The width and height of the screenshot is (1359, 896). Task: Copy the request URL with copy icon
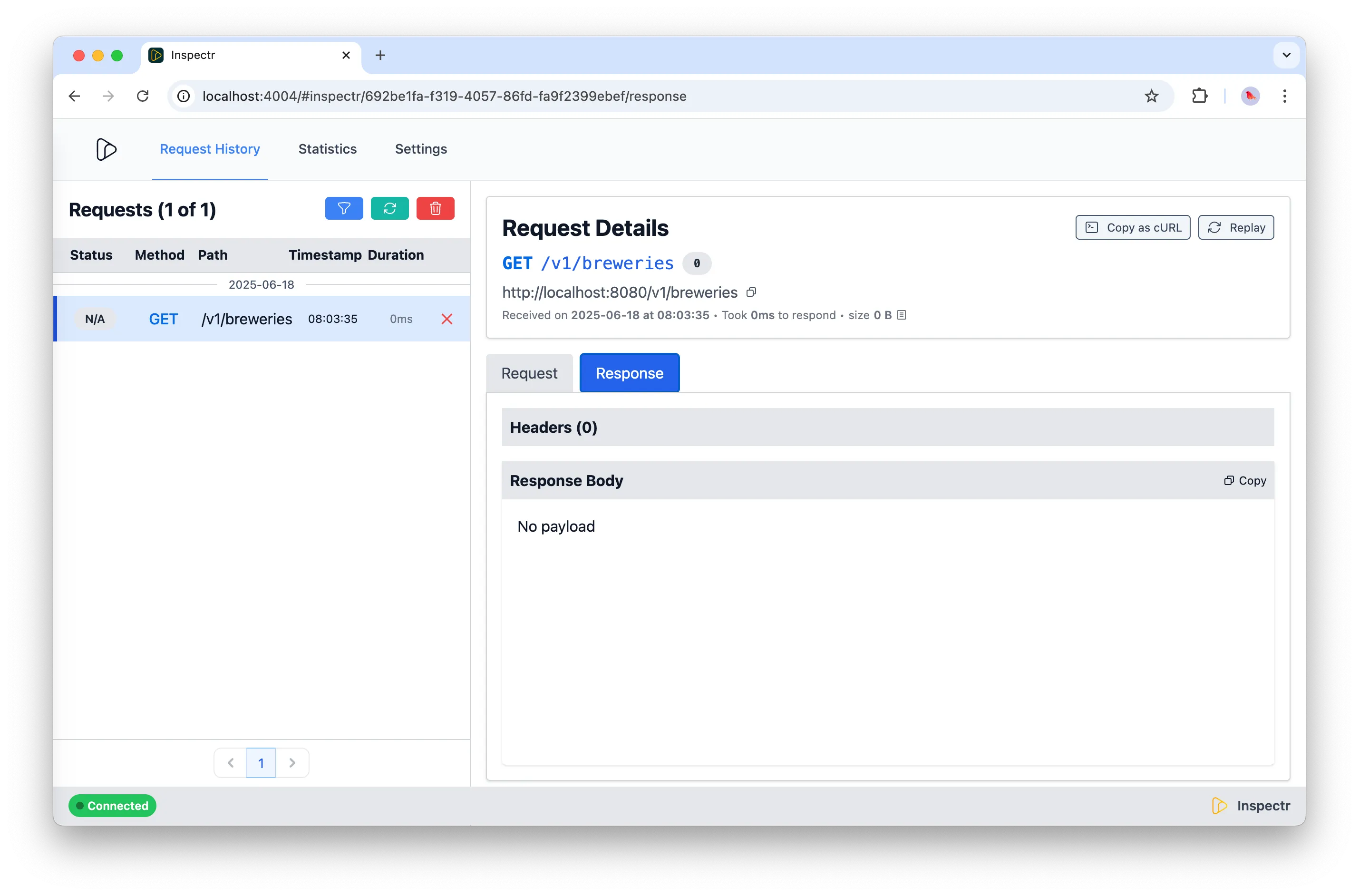(x=751, y=292)
